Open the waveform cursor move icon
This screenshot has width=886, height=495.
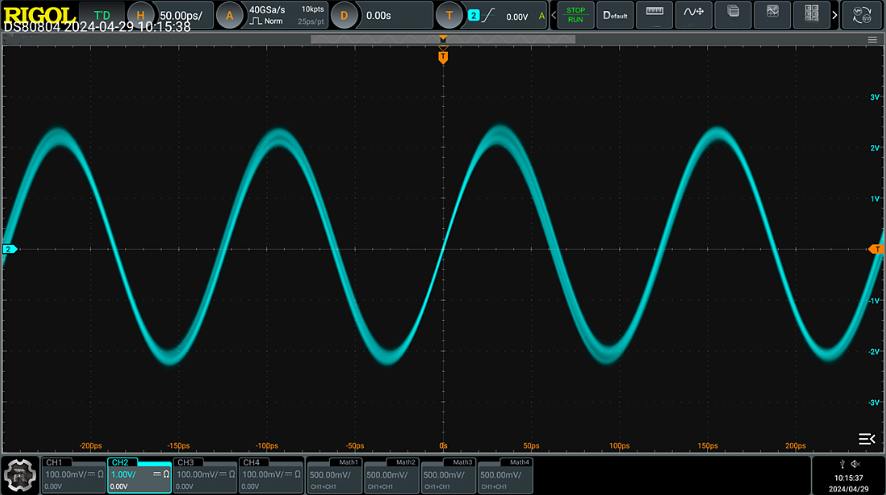coord(693,15)
